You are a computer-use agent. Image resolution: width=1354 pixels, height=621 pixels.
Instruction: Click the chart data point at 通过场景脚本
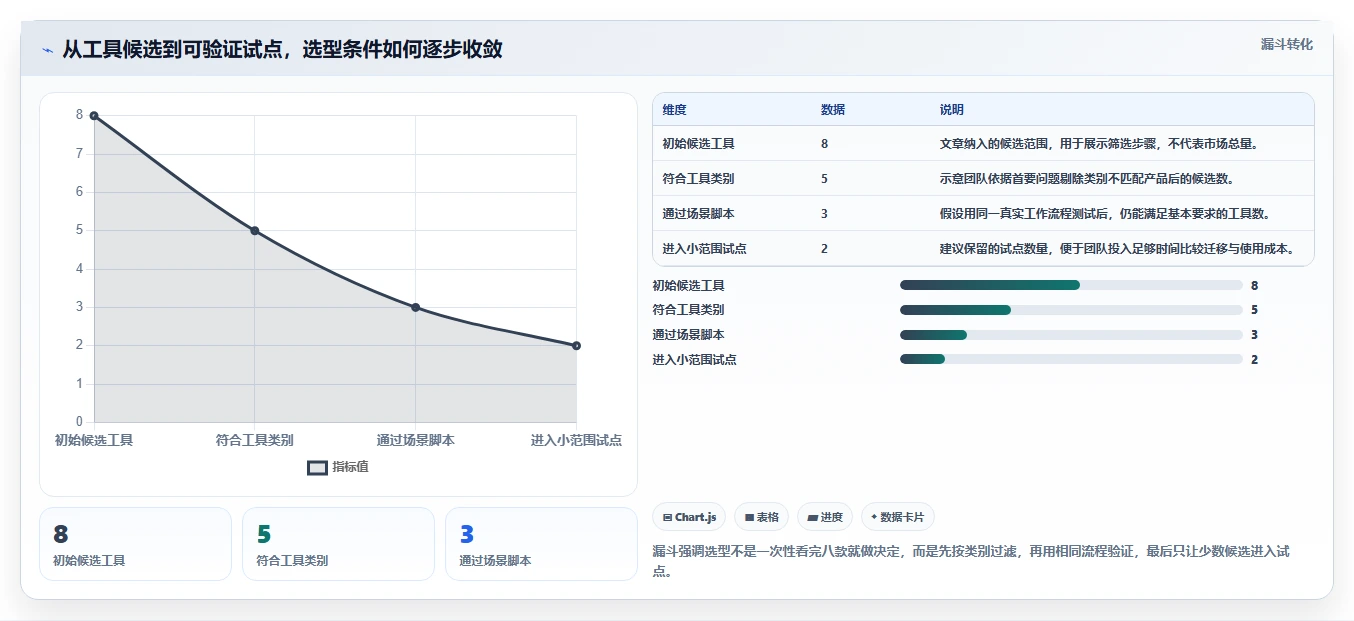click(x=415, y=307)
